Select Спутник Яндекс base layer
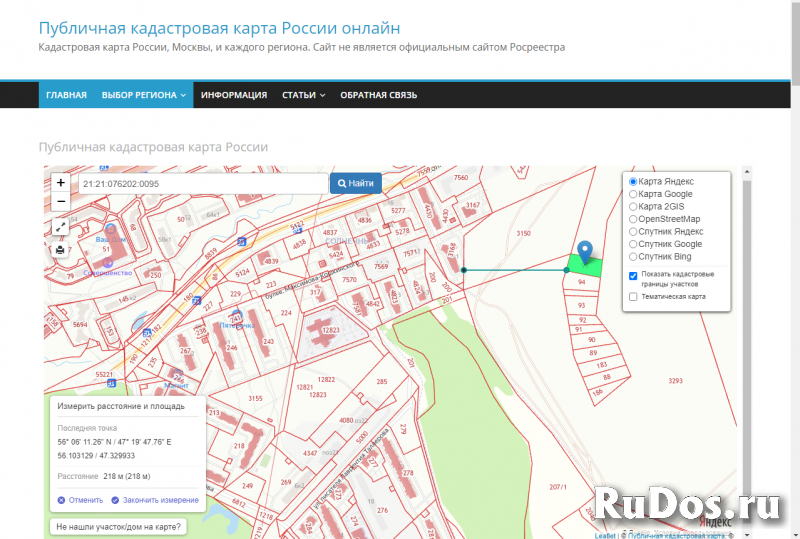 633,232
